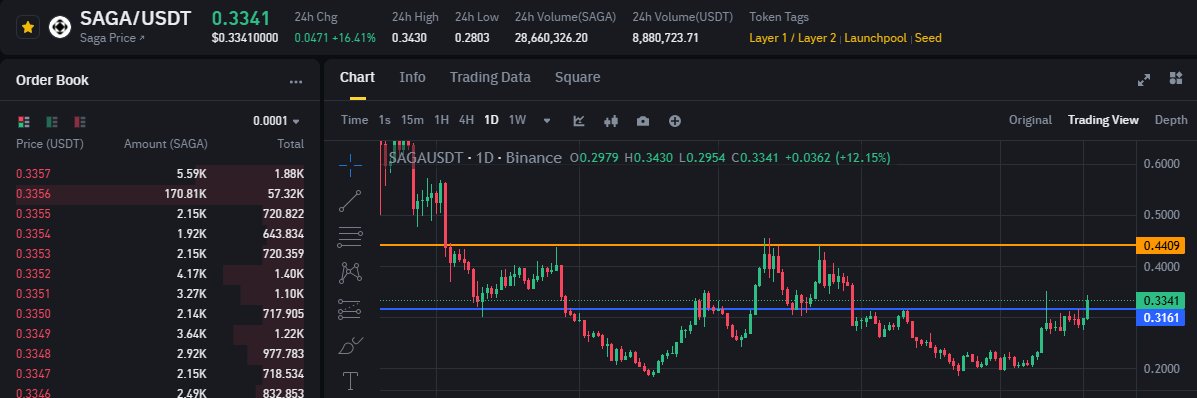Click the 0.3357 ask price row
This screenshot has width=1197, height=398.
160,174
